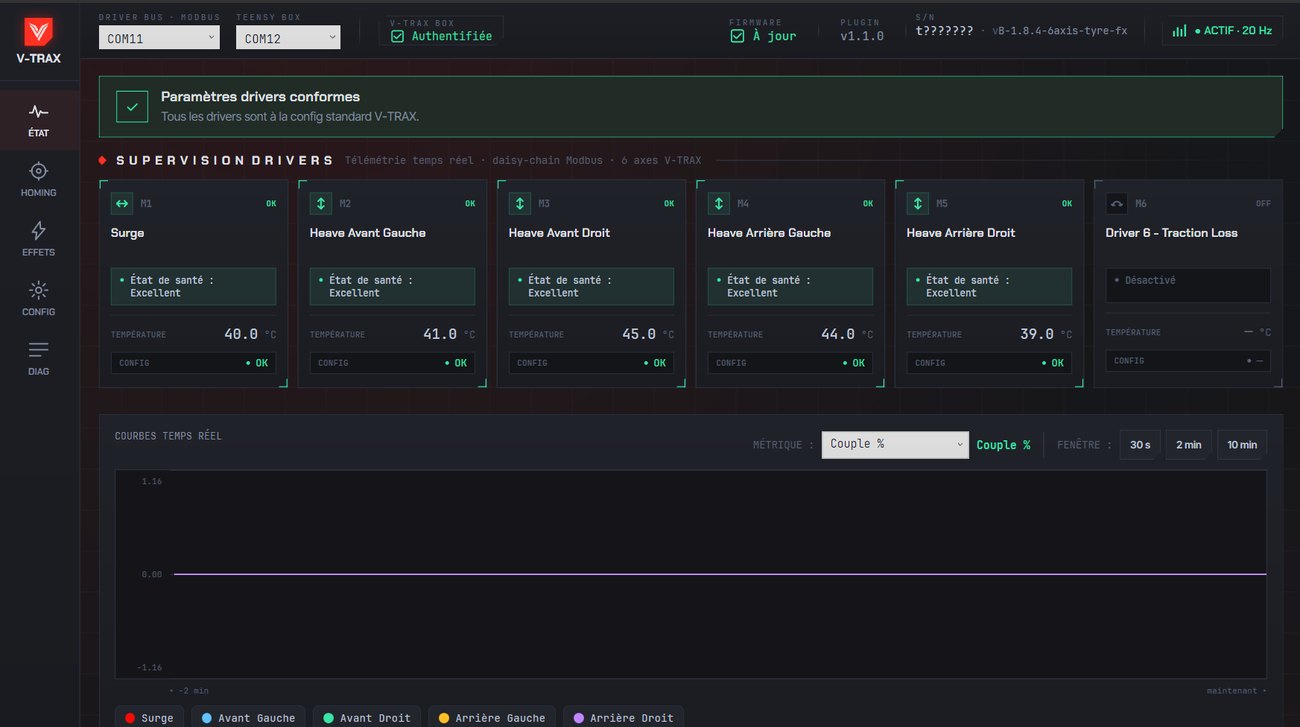Image resolution: width=1300 pixels, height=727 pixels.
Task: Go to the HOMING section
Action: [38, 180]
